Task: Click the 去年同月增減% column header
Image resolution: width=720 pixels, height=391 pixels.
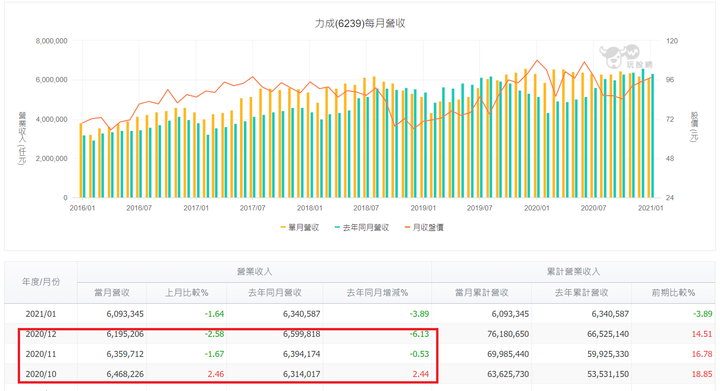Action: (x=377, y=293)
